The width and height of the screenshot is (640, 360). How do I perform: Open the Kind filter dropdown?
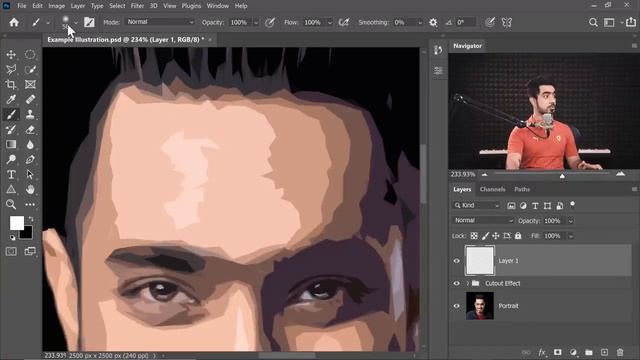tap(476, 205)
